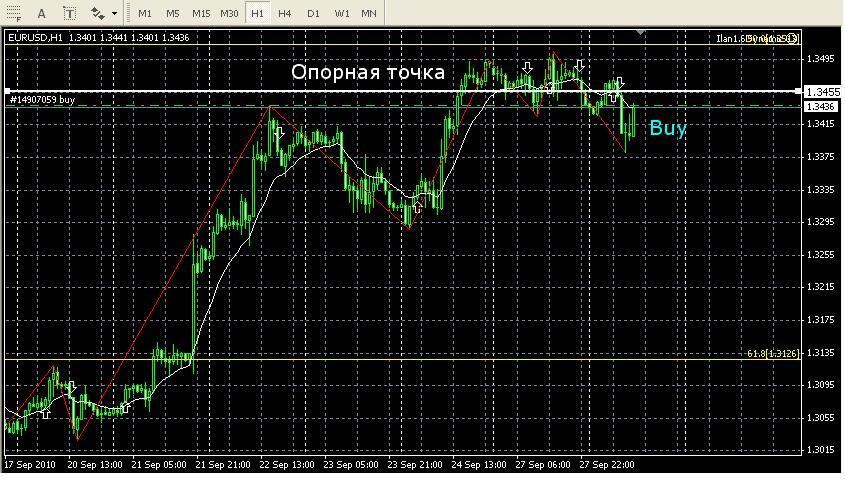Screen dimensions: 845x485
Task: Select the M30 timeframe button
Action: [x=229, y=13]
